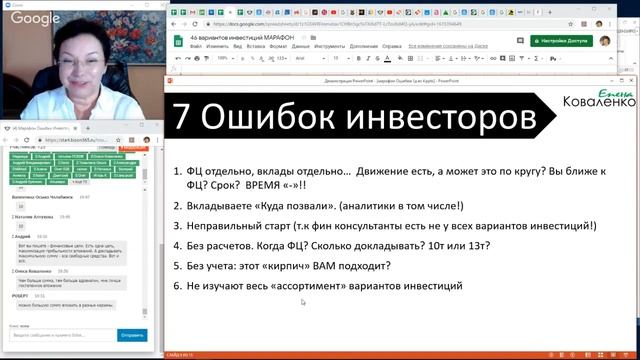Go back in the Sheets browser window
Screen dimensions: 640x360
click(x=174, y=24)
